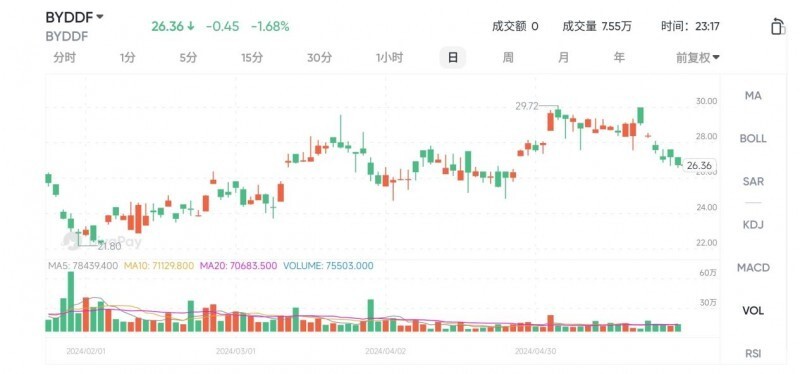
Task: Select the 月 monthly chart tab
Action: click(563, 58)
